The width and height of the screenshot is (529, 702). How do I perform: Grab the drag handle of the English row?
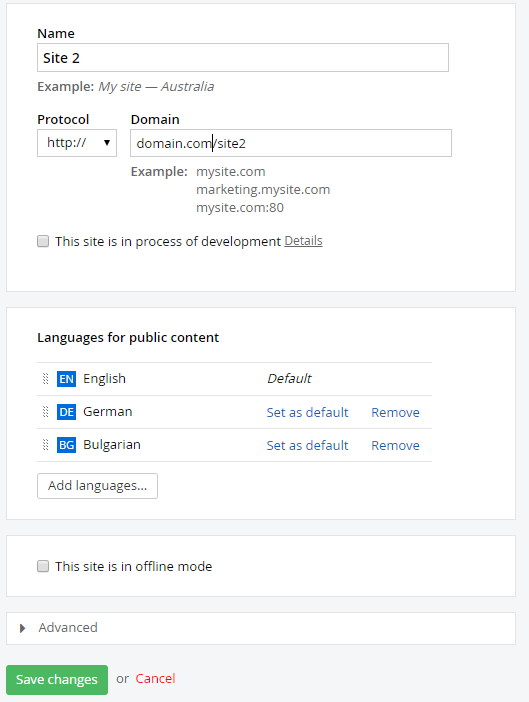click(45, 379)
